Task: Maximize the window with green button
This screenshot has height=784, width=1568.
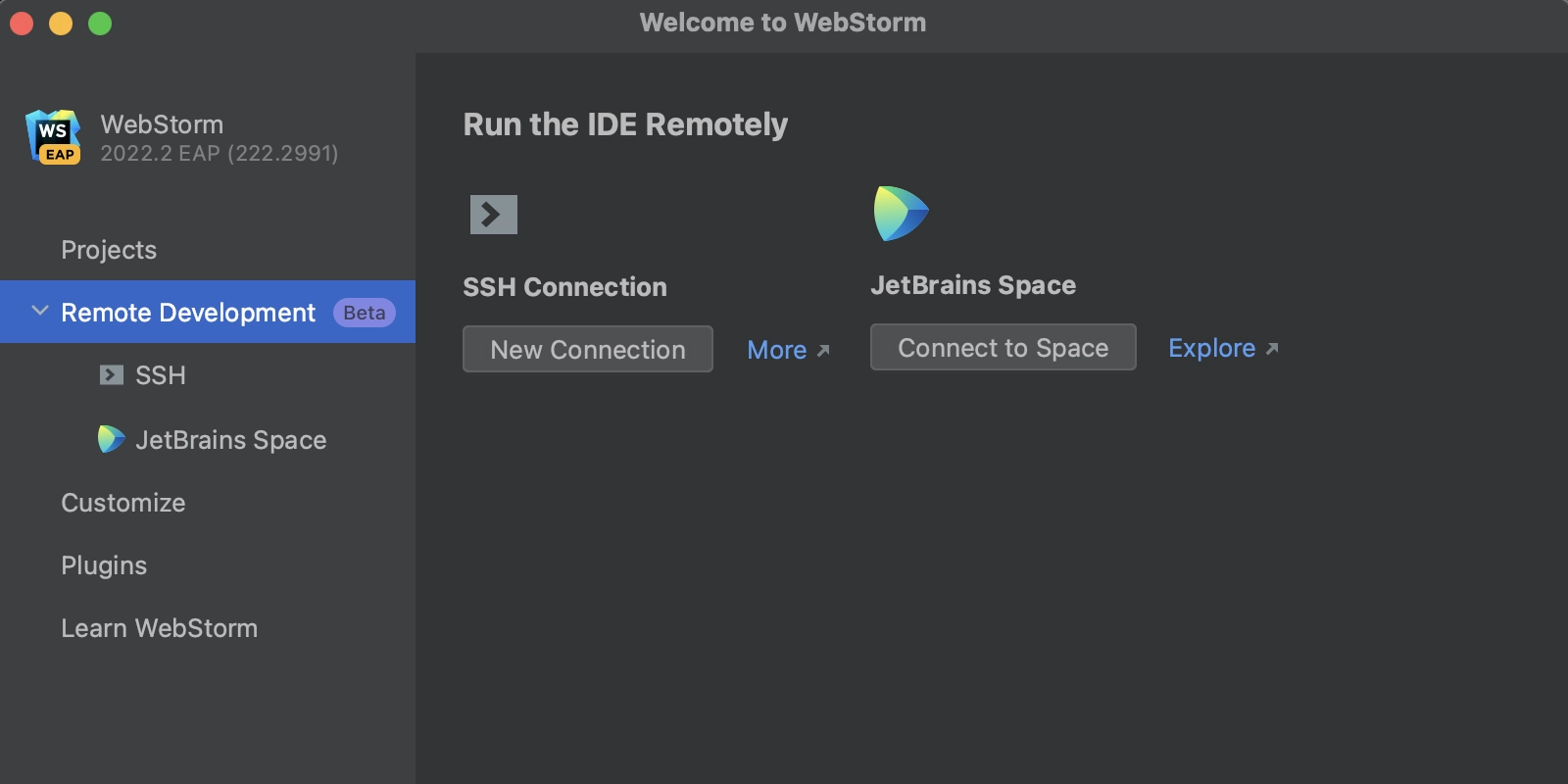Action: pyautogui.click(x=100, y=24)
